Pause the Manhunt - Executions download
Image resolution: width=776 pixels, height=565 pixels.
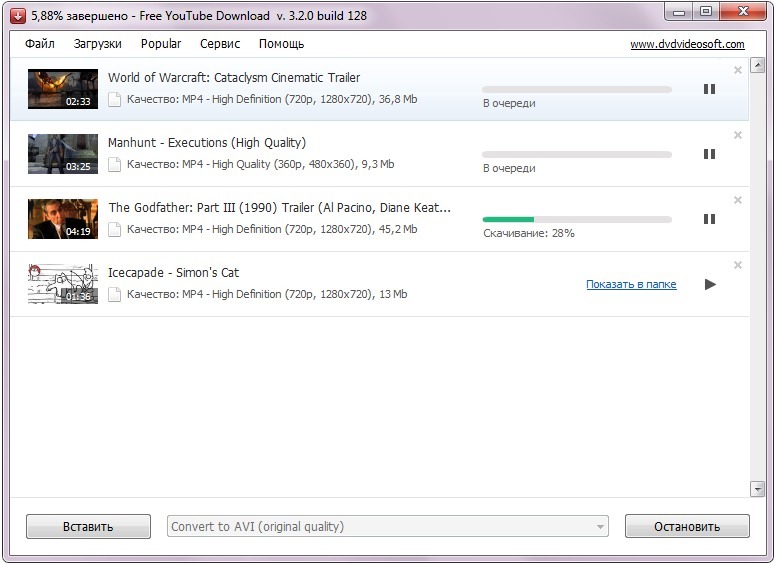click(709, 154)
